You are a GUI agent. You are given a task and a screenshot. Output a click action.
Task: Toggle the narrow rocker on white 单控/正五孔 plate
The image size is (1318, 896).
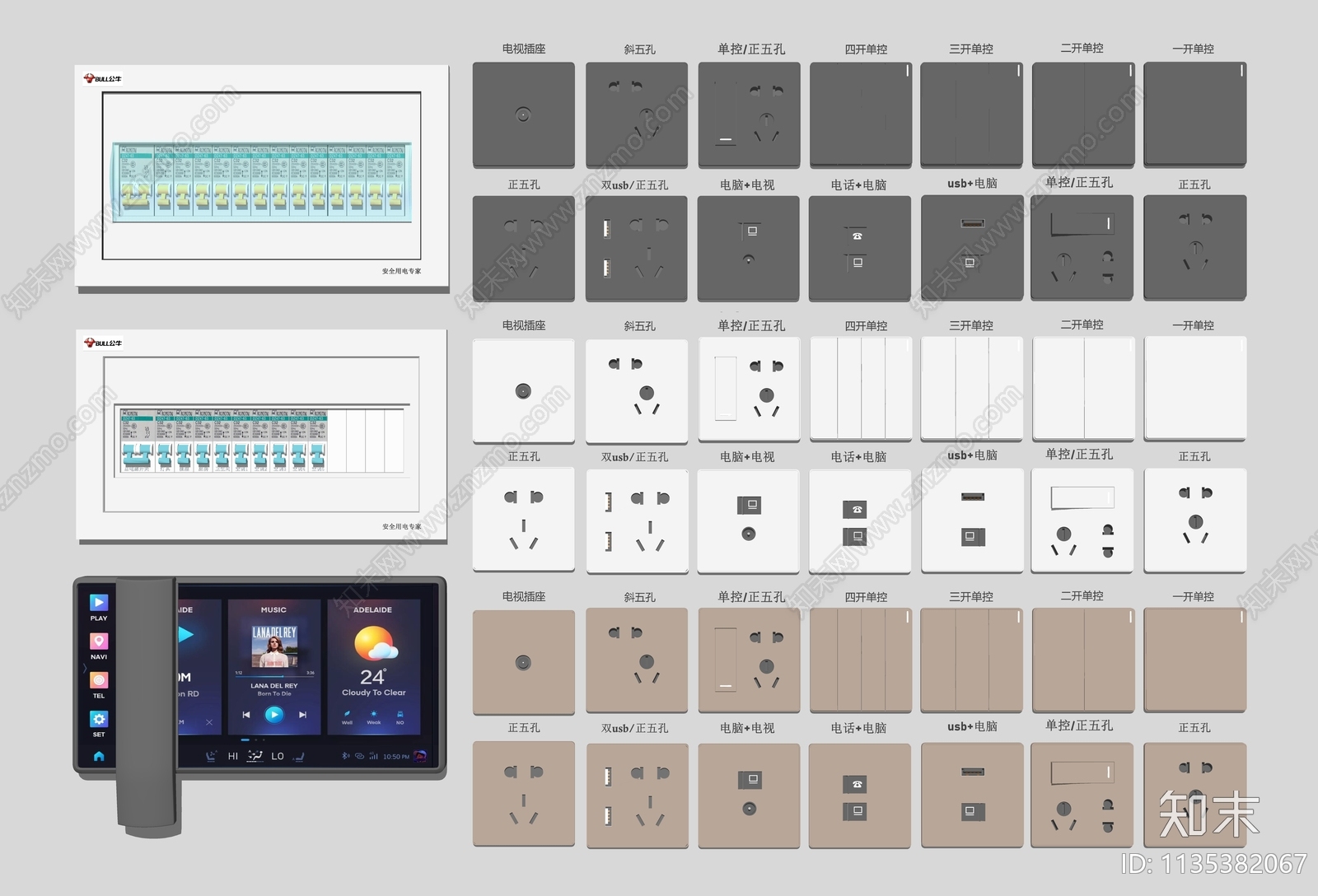click(726, 388)
